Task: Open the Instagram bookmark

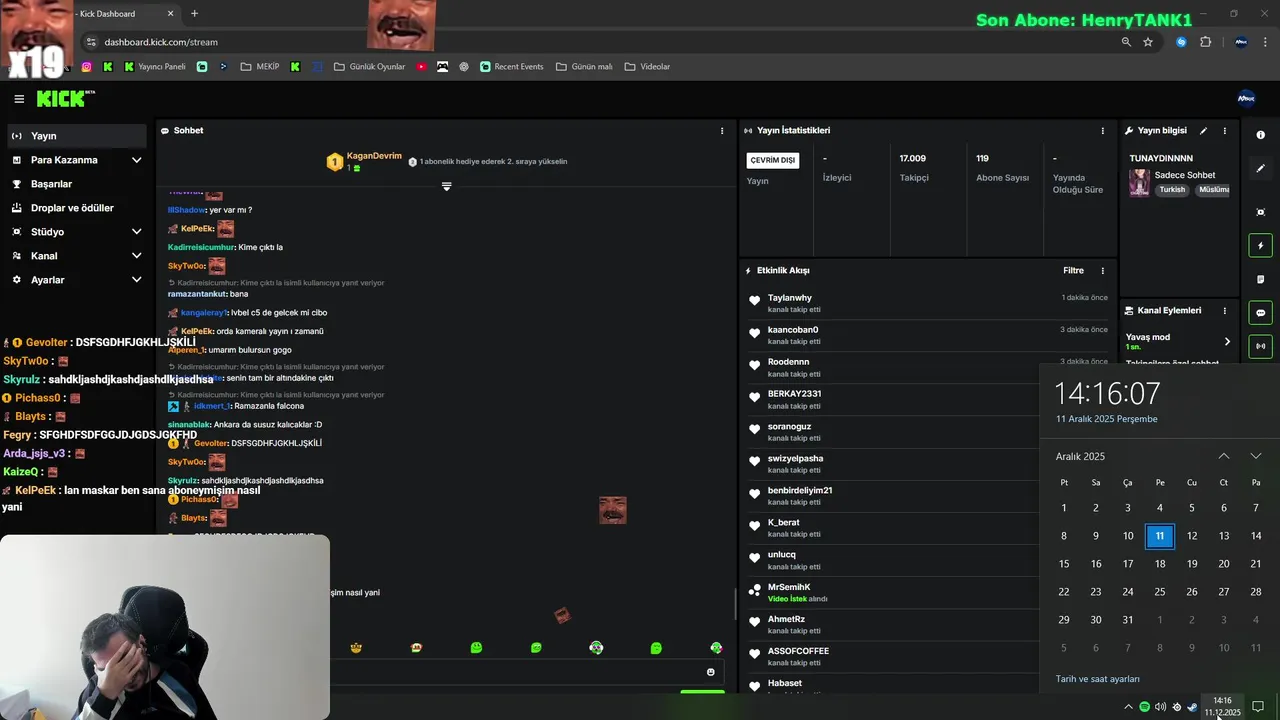Action: click(87, 67)
